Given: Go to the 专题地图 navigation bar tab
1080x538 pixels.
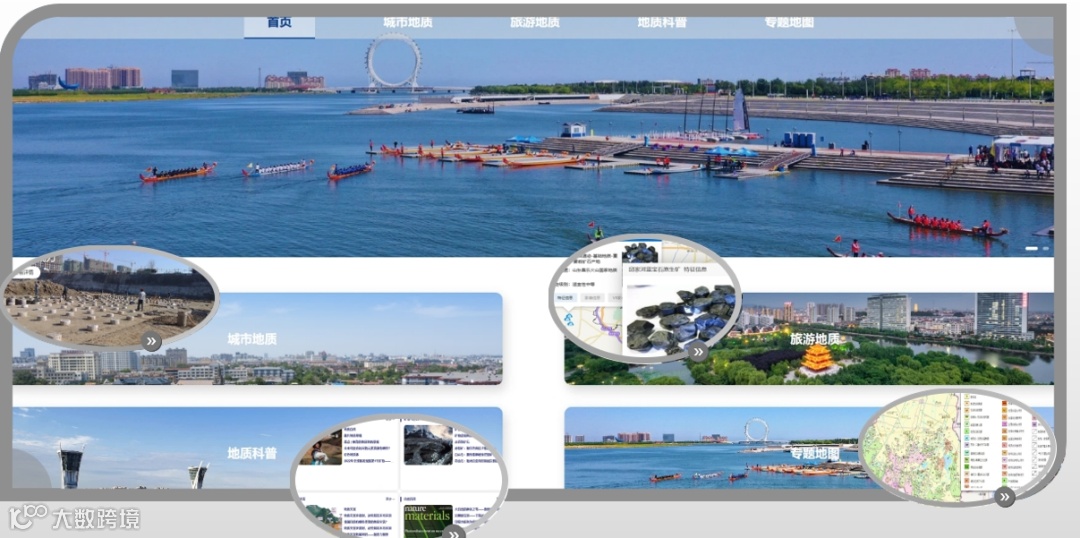Looking at the screenshot, I should (789, 23).
